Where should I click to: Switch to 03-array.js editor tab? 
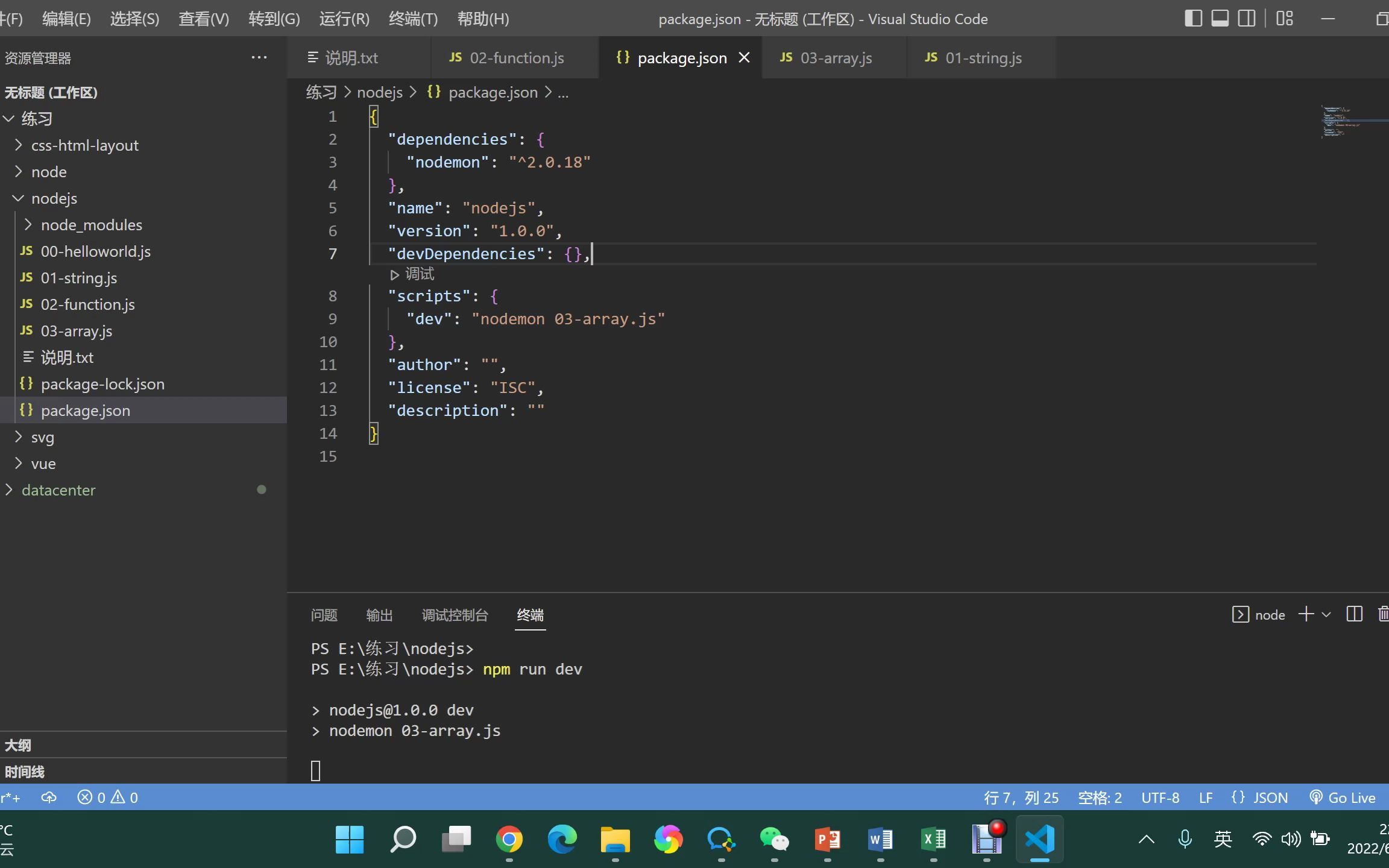835,58
